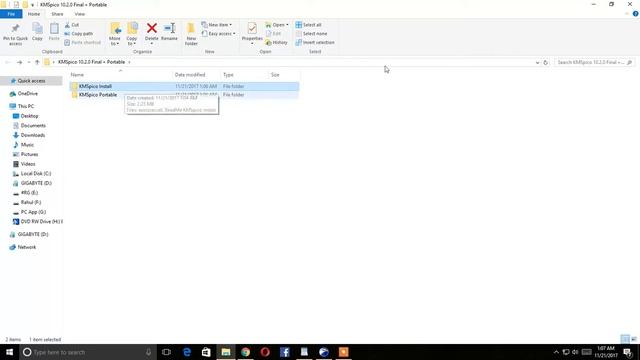Open Local Disk (C:) drive
Screen dimensions: 640x360
pyautogui.click(x=36, y=173)
